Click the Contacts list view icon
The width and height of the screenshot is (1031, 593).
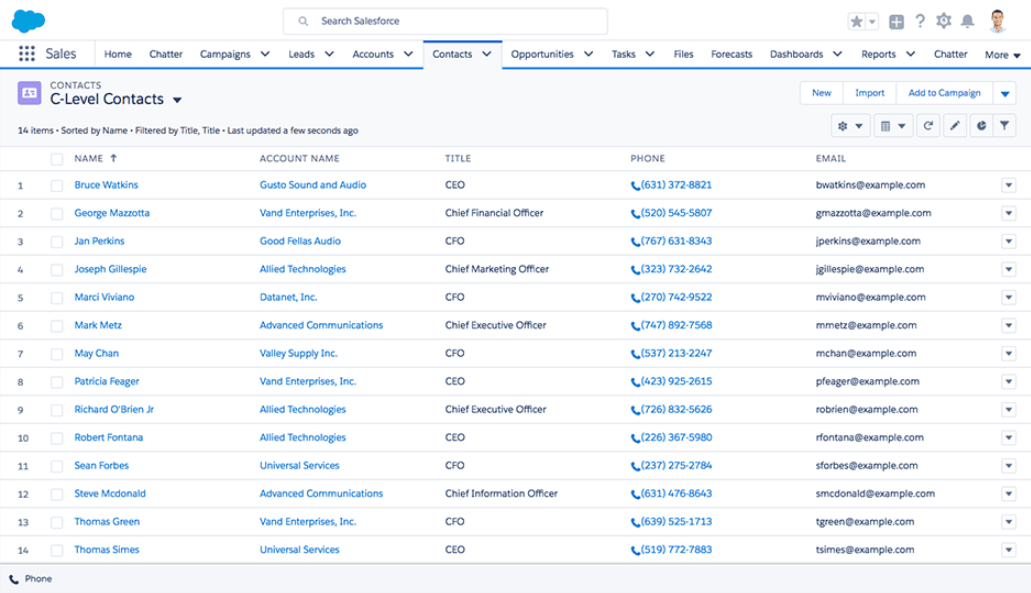pyautogui.click(x=29, y=93)
